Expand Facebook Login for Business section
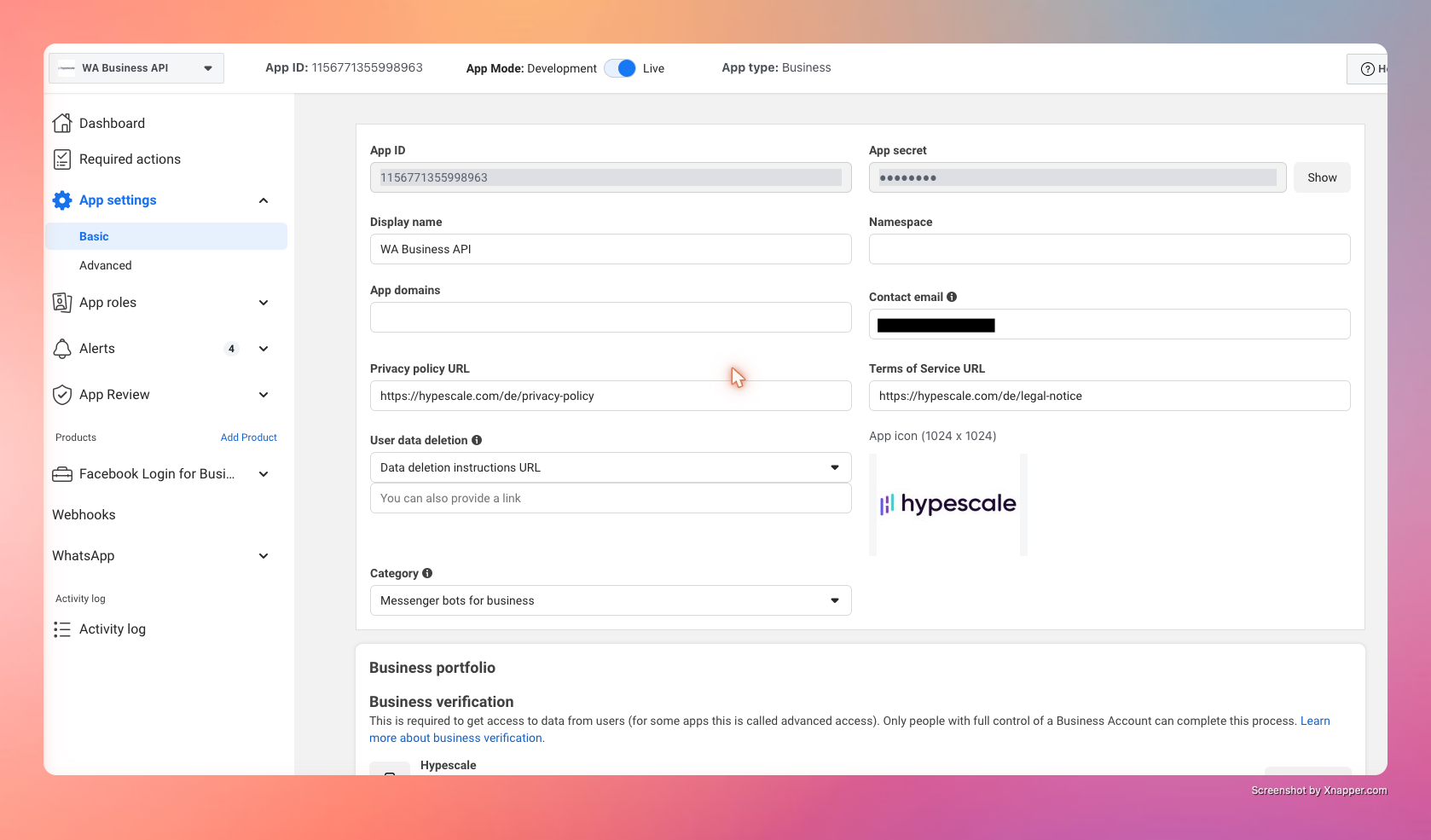The image size is (1431, 840). (264, 474)
